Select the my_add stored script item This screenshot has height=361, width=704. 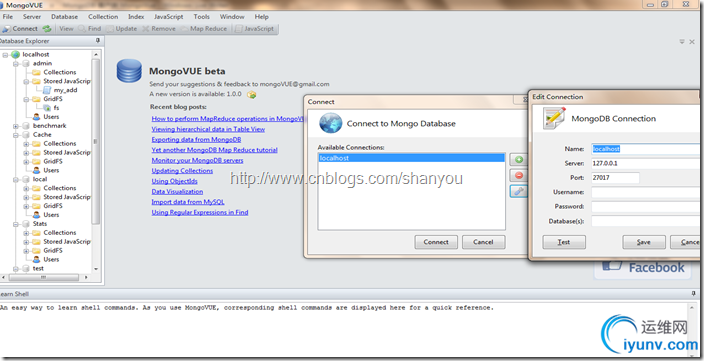click(60, 90)
